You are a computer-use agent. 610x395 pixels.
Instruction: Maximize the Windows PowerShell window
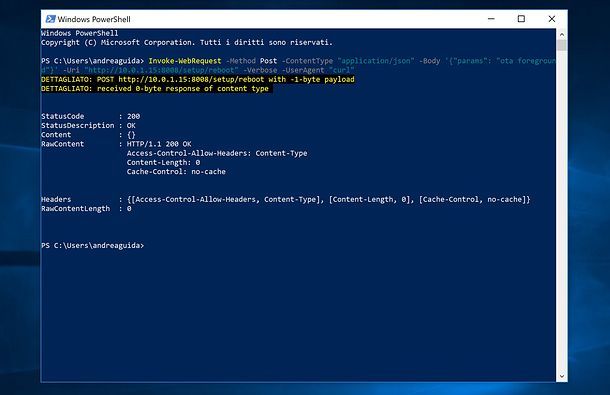point(521,19)
